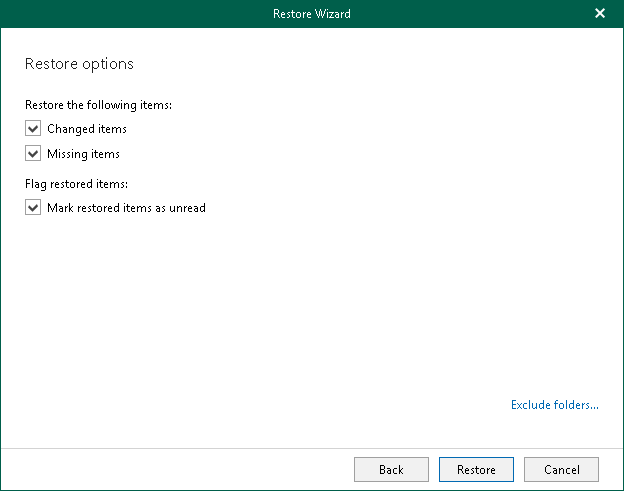Screen dimensions: 624x491
Task: Uncheck the Changed items checkbox
Action: tap(33, 129)
